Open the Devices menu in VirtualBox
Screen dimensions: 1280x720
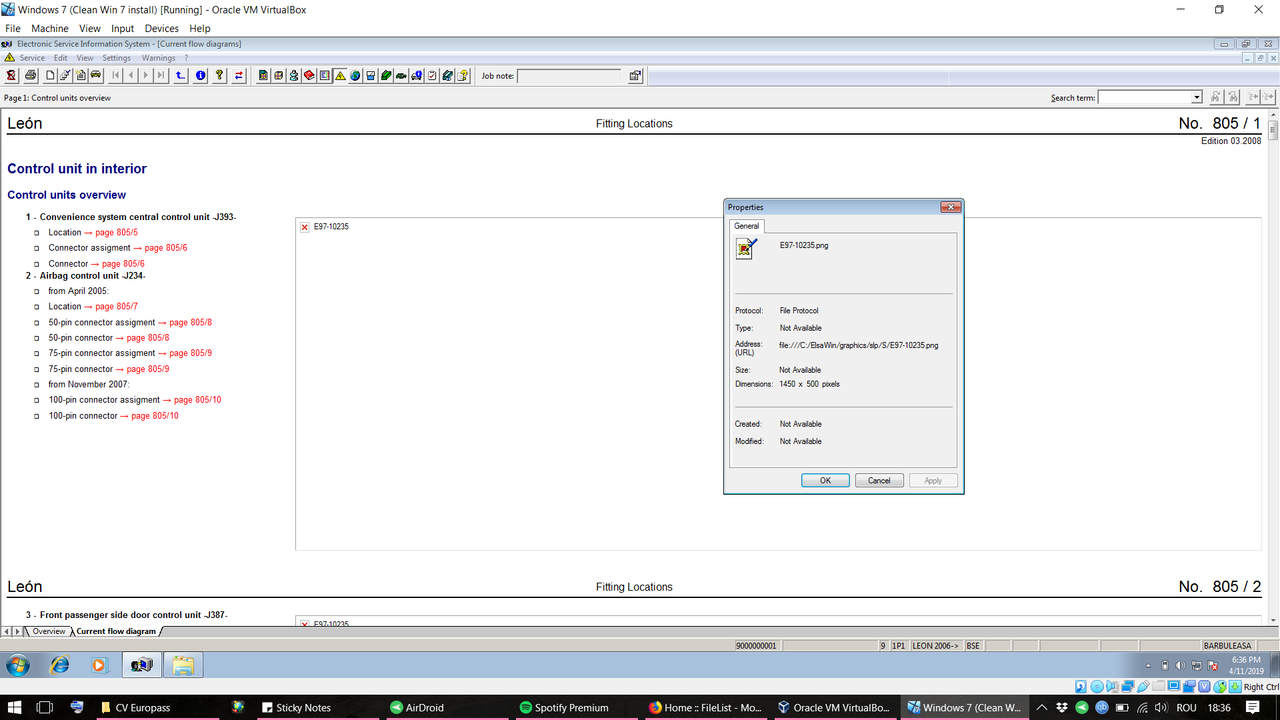[x=161, y=29]
